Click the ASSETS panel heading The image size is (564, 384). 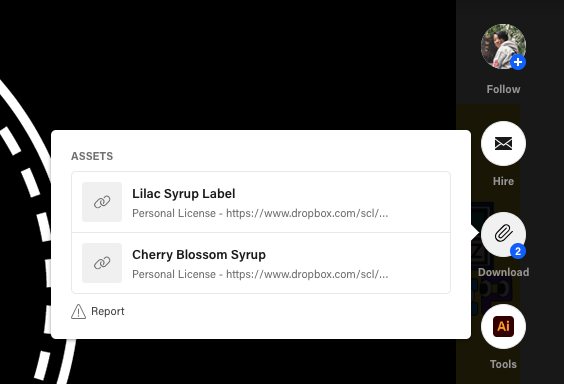coord(92,156)
